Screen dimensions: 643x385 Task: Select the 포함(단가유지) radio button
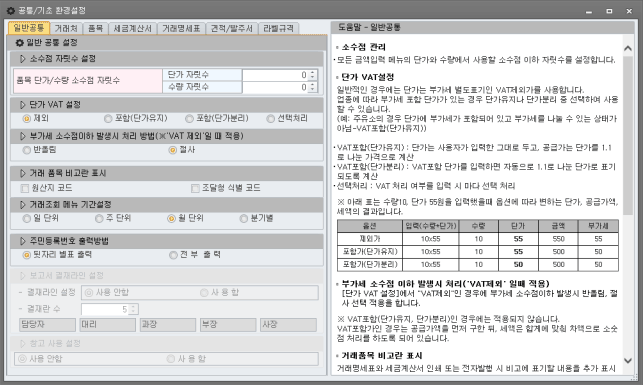pyautogui.click(x=108, y=119)
